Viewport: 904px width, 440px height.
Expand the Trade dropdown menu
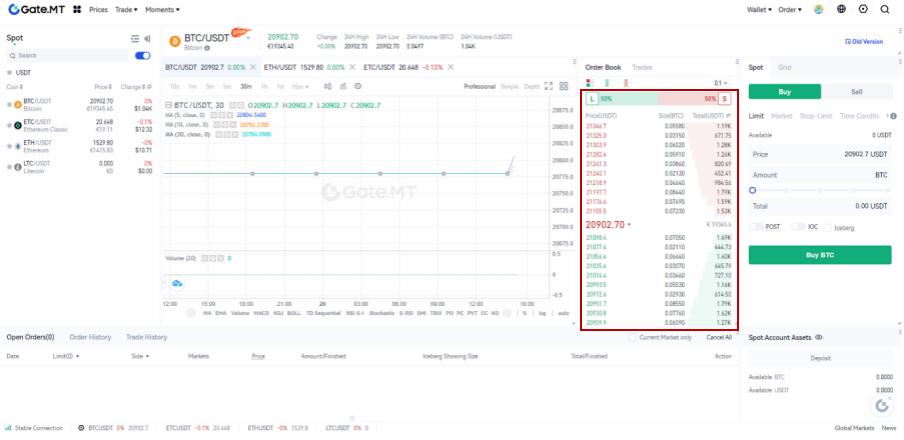(x=127, y=9)
